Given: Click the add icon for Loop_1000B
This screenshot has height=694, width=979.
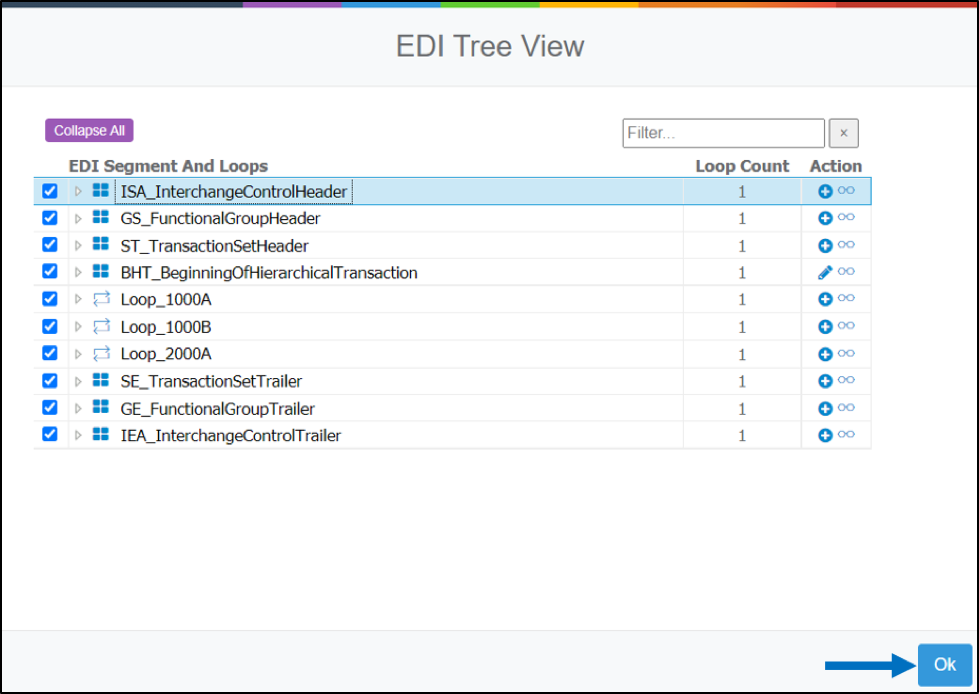Looking at the screenshot, I should point(825,327).
